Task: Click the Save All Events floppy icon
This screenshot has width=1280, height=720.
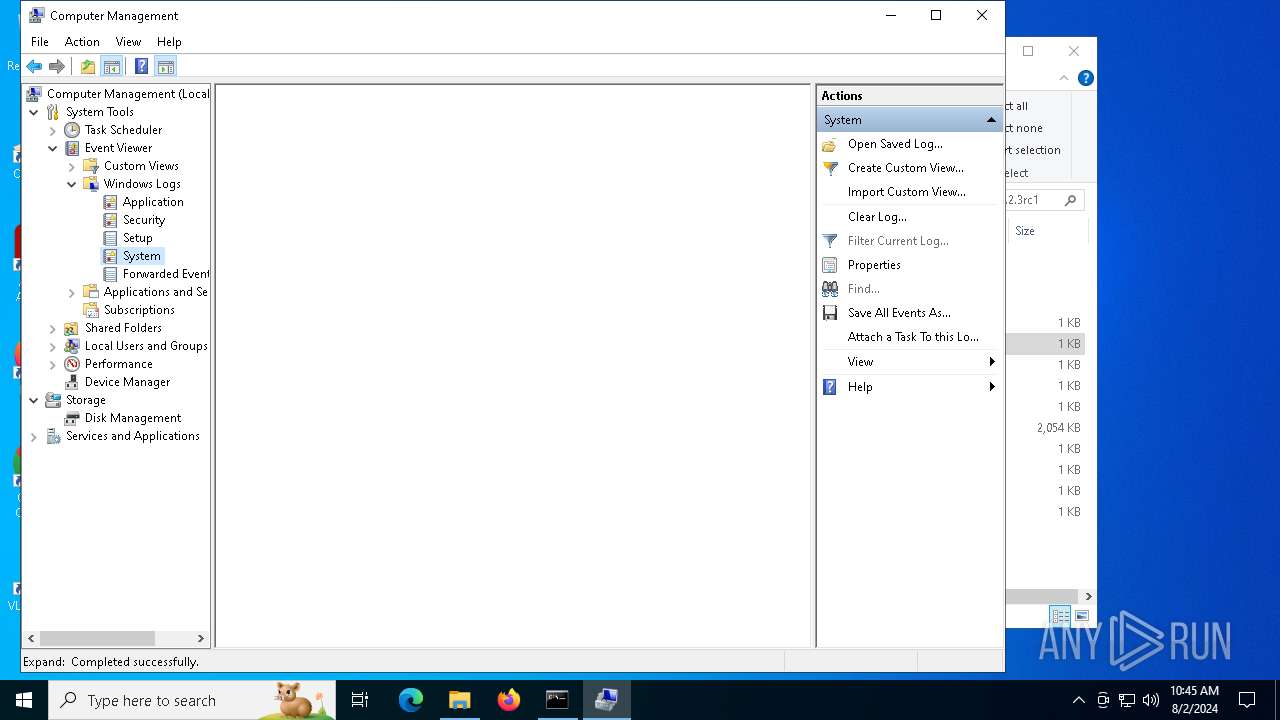Action: click(829, 313)
